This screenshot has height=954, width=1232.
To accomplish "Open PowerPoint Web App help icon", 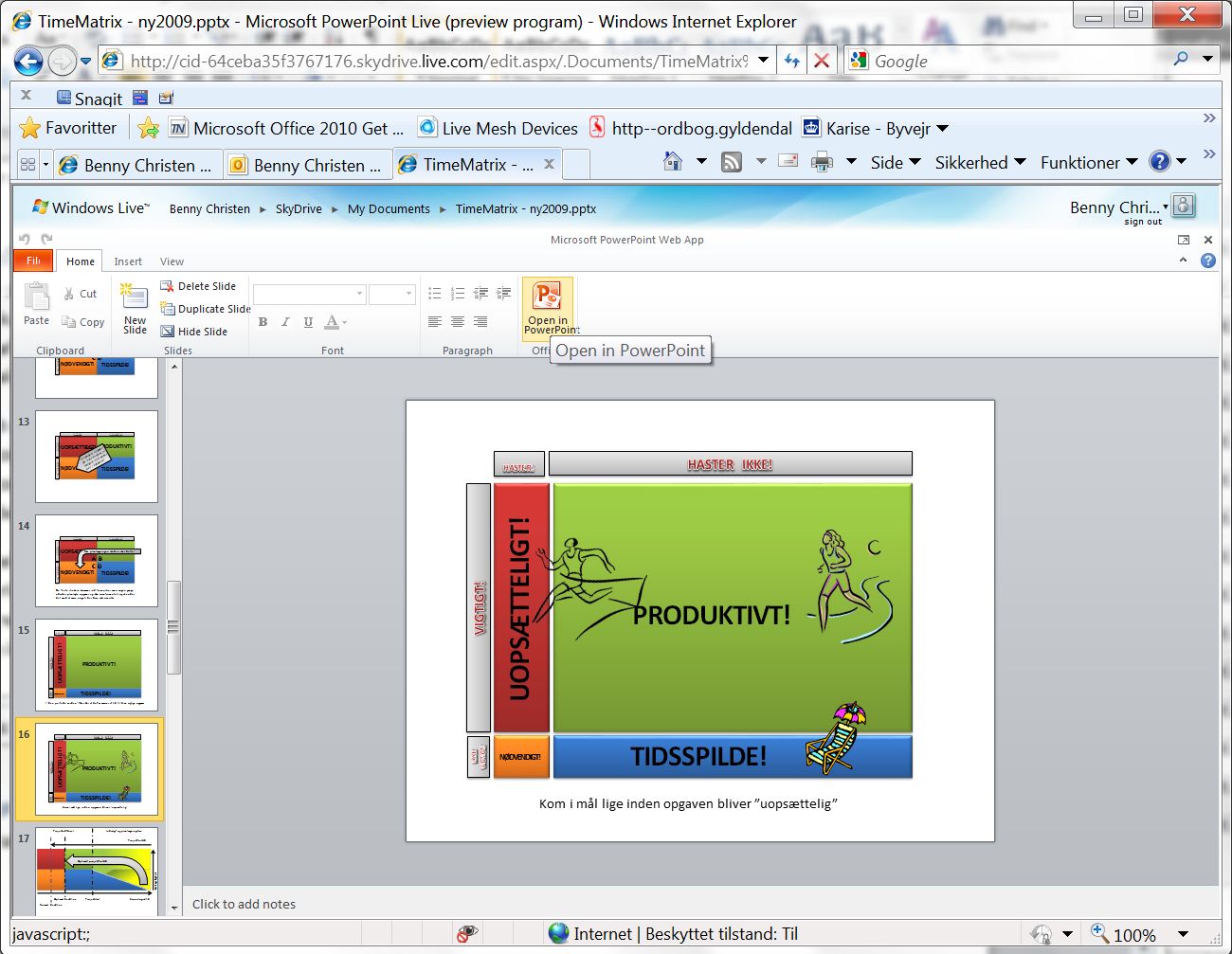I will tap(1207, 261).
